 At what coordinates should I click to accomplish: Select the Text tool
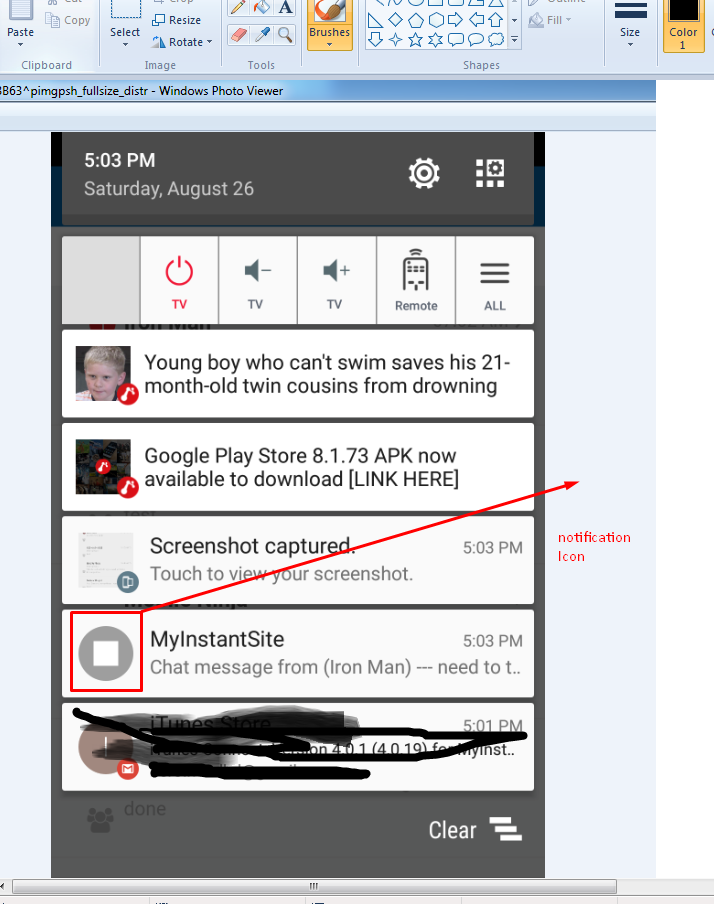click(x=285, y=7)
